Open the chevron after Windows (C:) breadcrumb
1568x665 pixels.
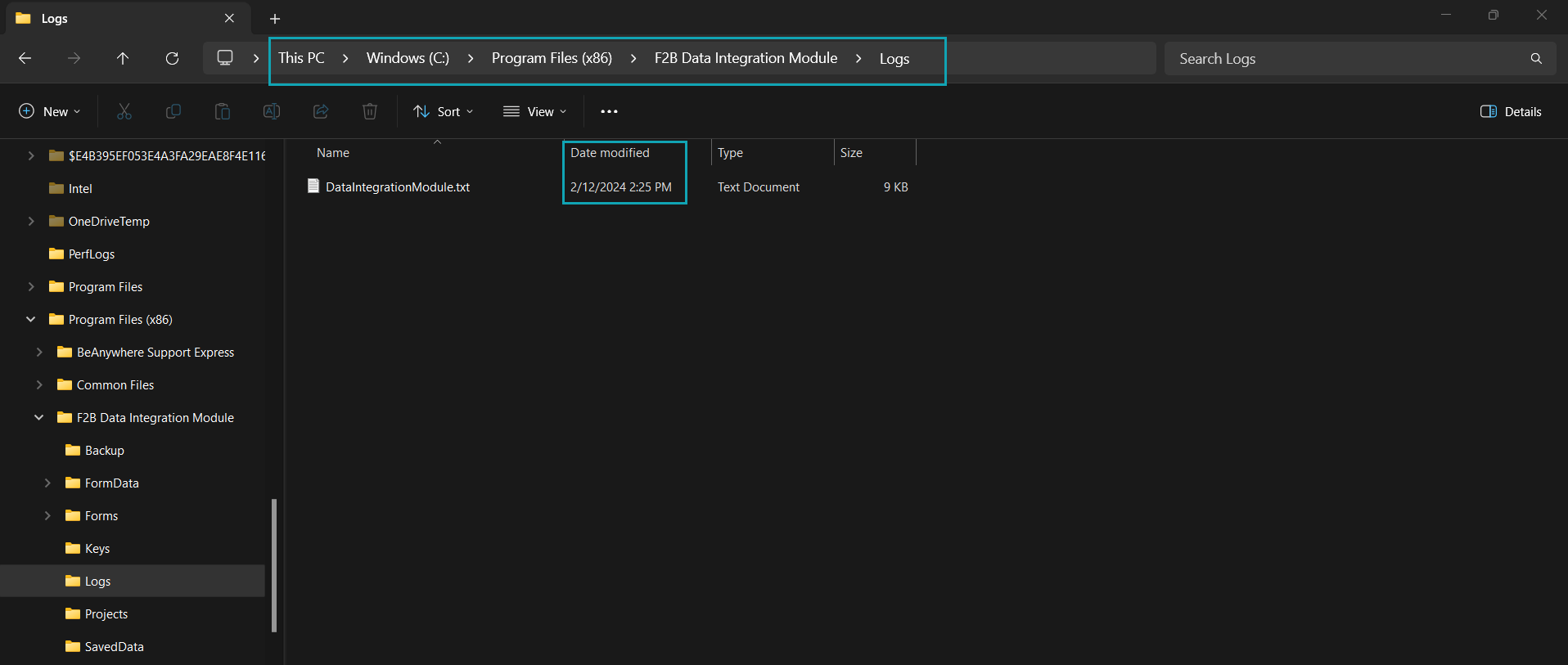click(471, 58)
